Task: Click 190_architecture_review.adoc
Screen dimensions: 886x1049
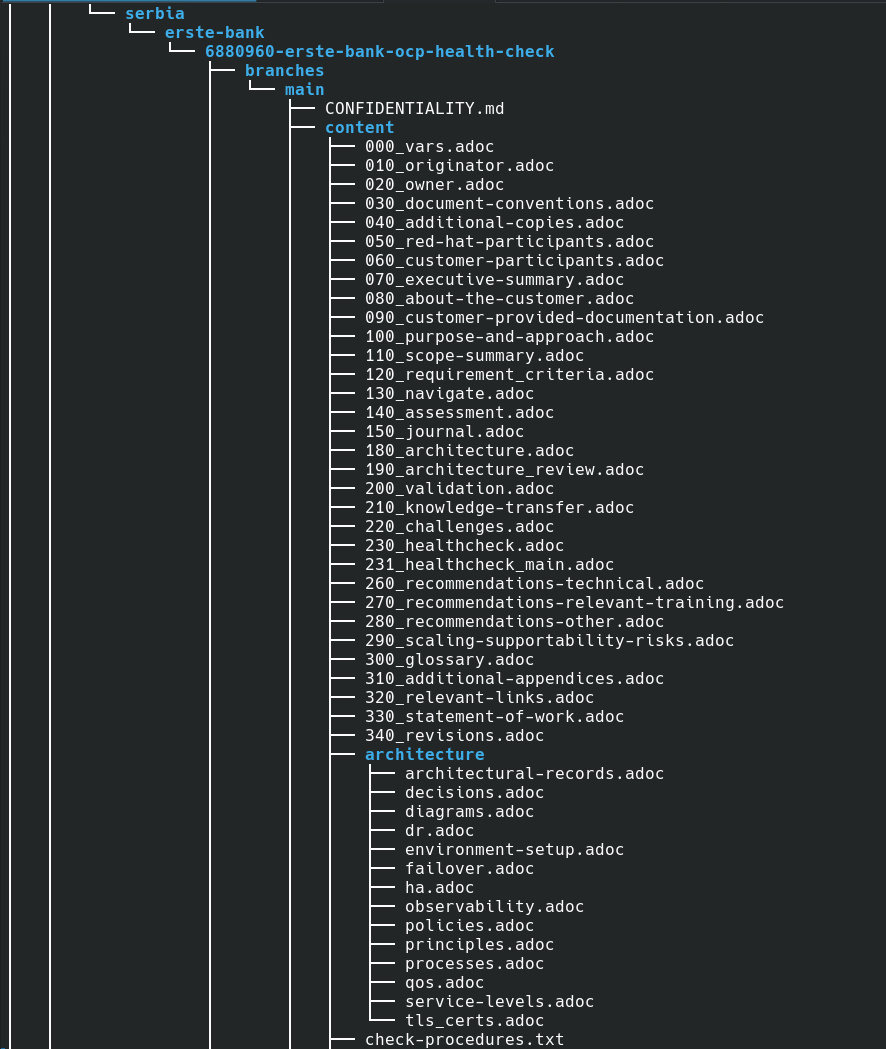Action: pyautogui.click(x=505, y=470)
